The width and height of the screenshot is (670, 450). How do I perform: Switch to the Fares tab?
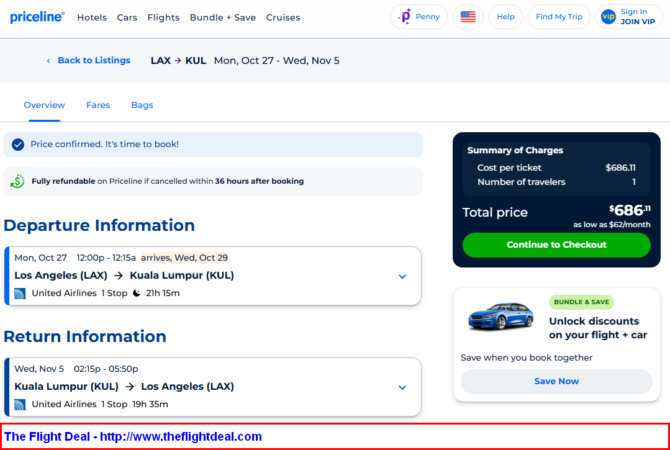click(98, 105)
